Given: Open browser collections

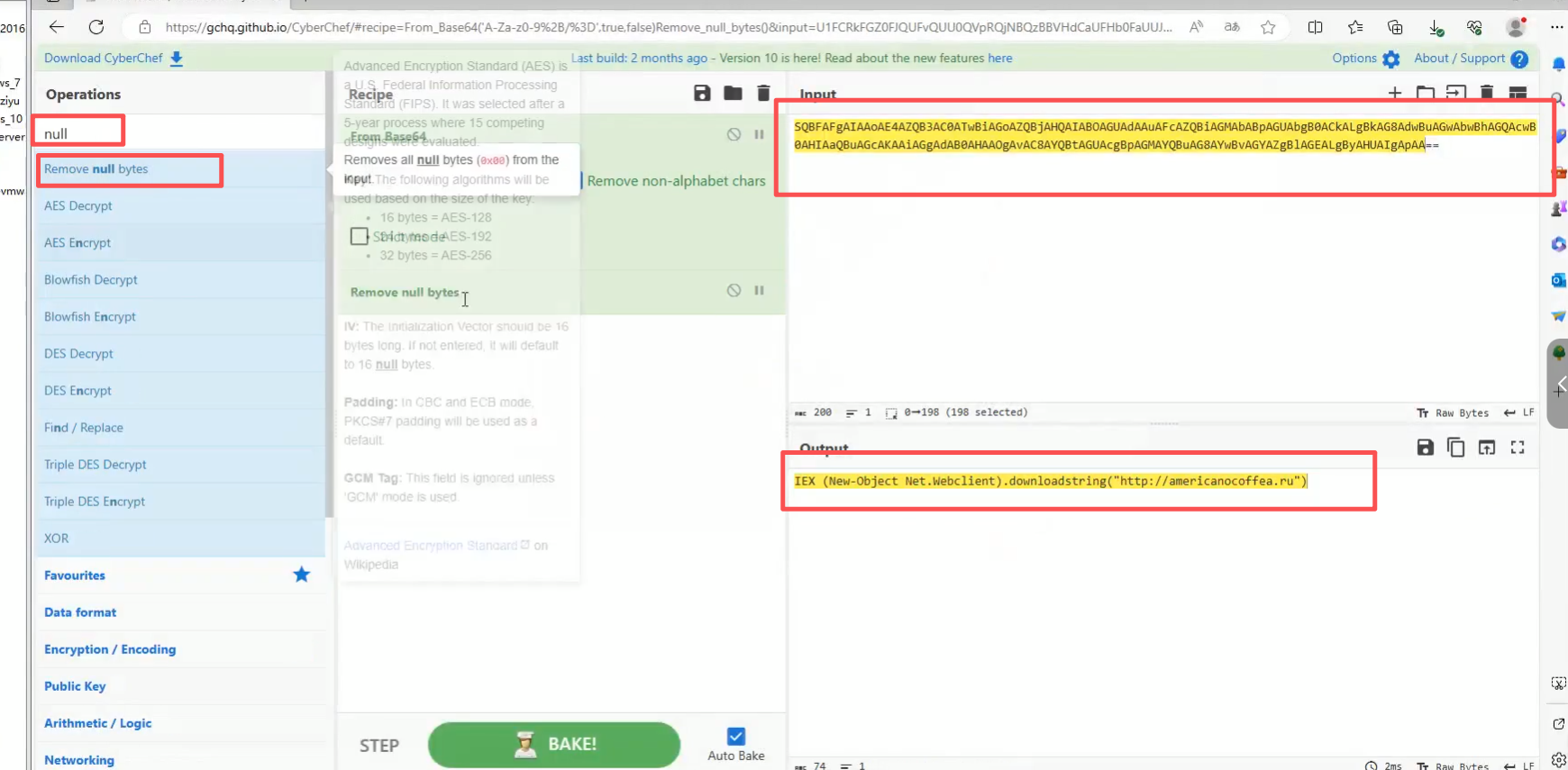Looking at the screenshot, I should (1395, 27).
